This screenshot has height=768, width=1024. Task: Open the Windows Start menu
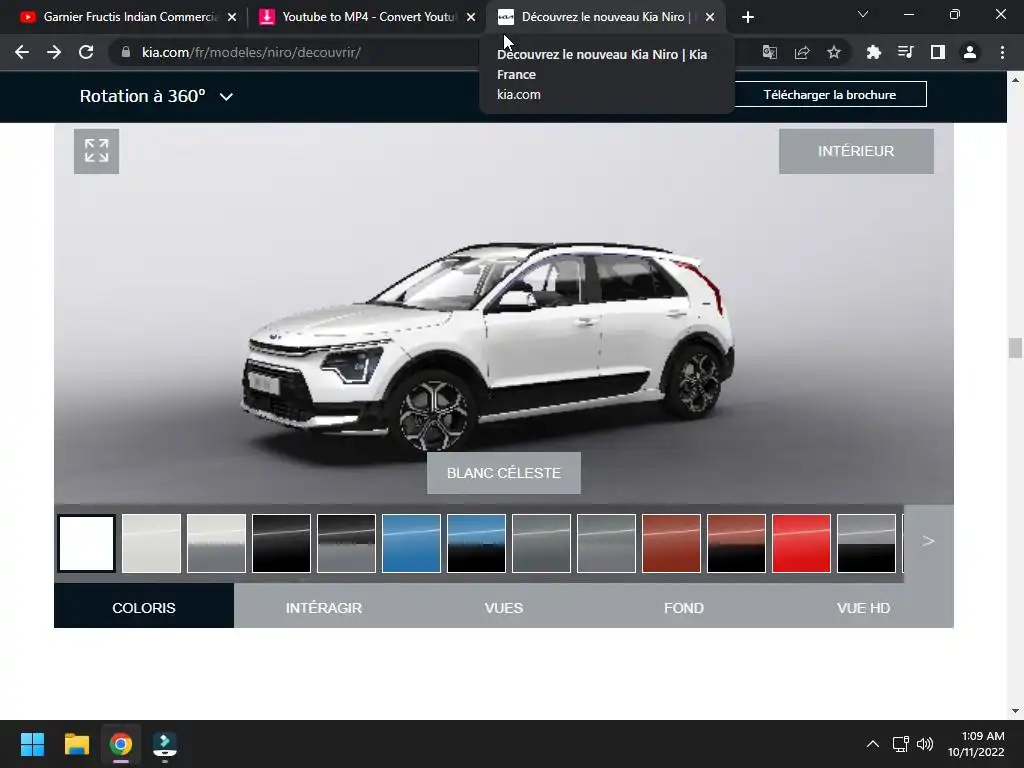coord(32,744)
